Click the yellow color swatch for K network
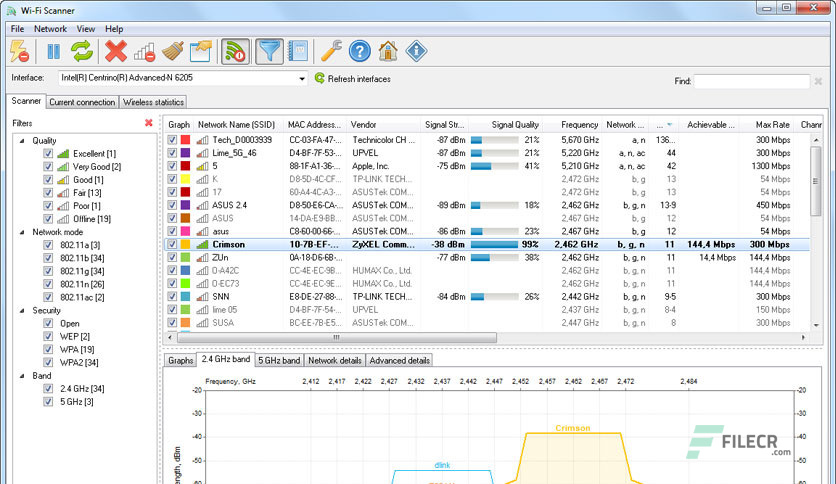The image size is (836, 484). [x=186, y=179]
